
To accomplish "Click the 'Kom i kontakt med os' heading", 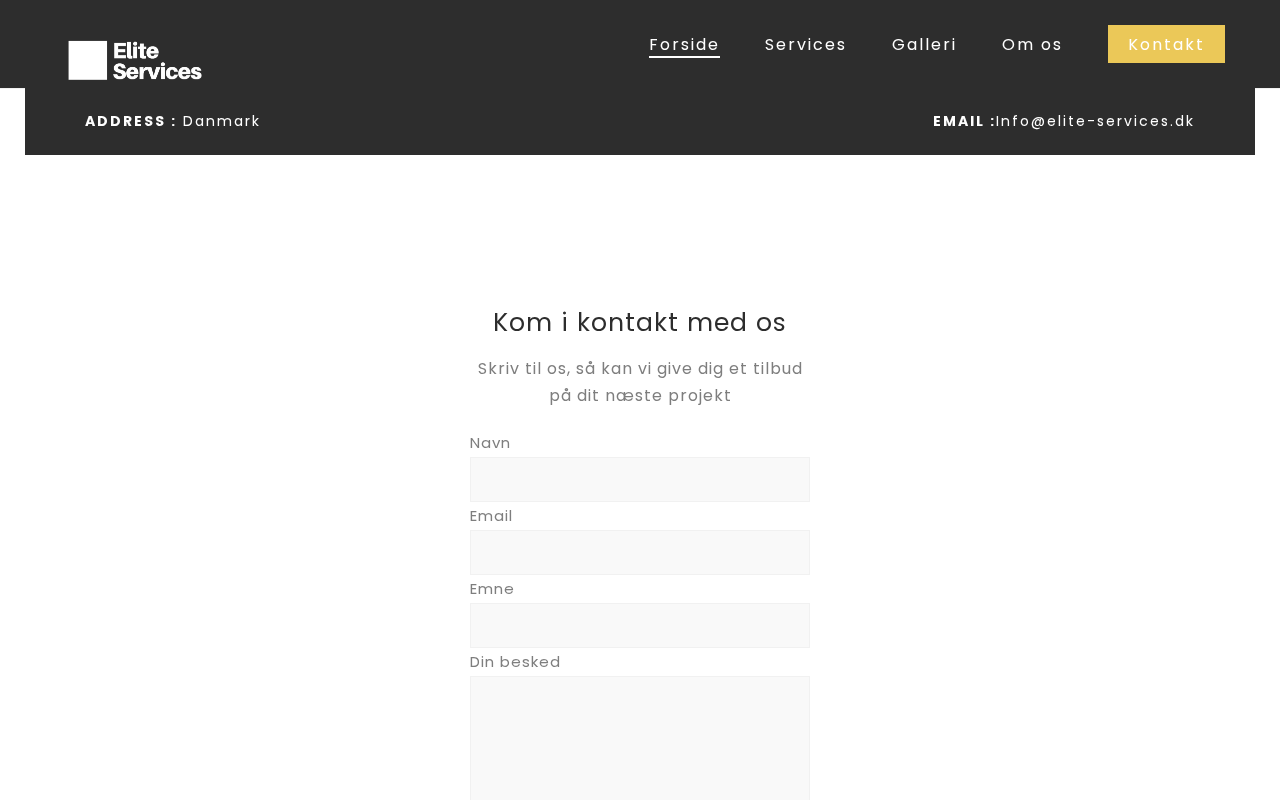I will pos(640,322).
